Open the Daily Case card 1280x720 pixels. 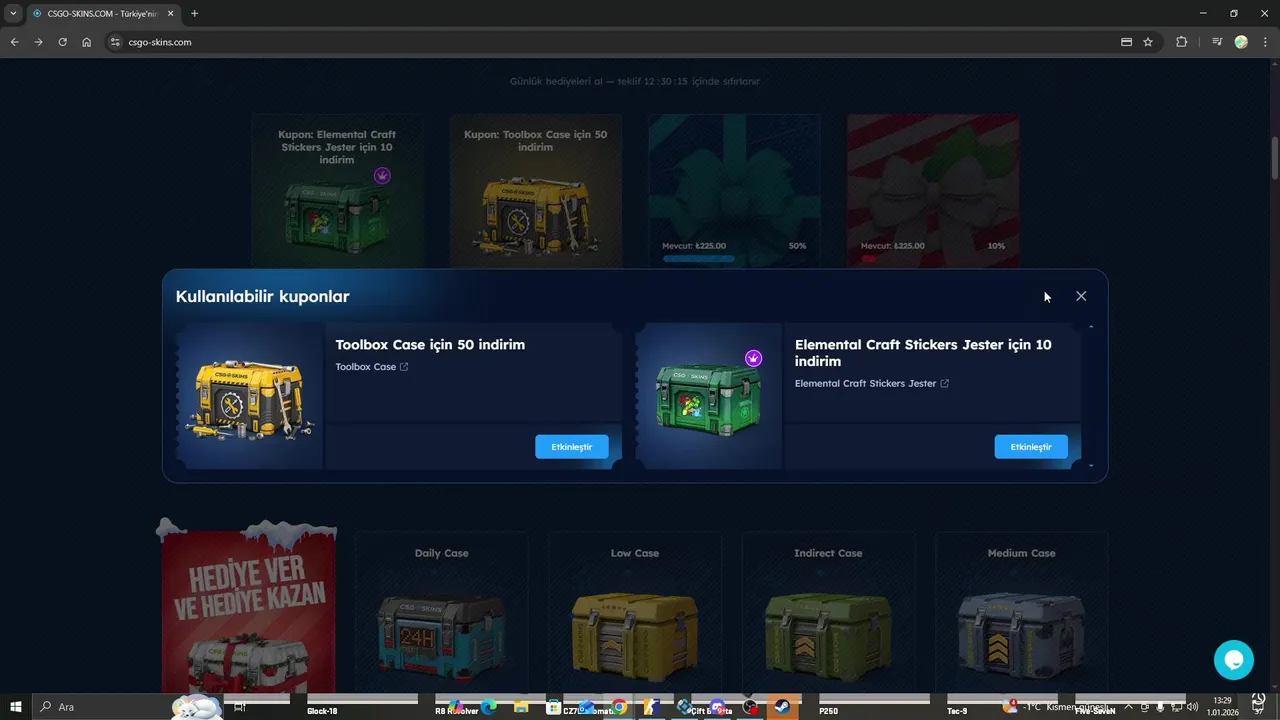441,610
